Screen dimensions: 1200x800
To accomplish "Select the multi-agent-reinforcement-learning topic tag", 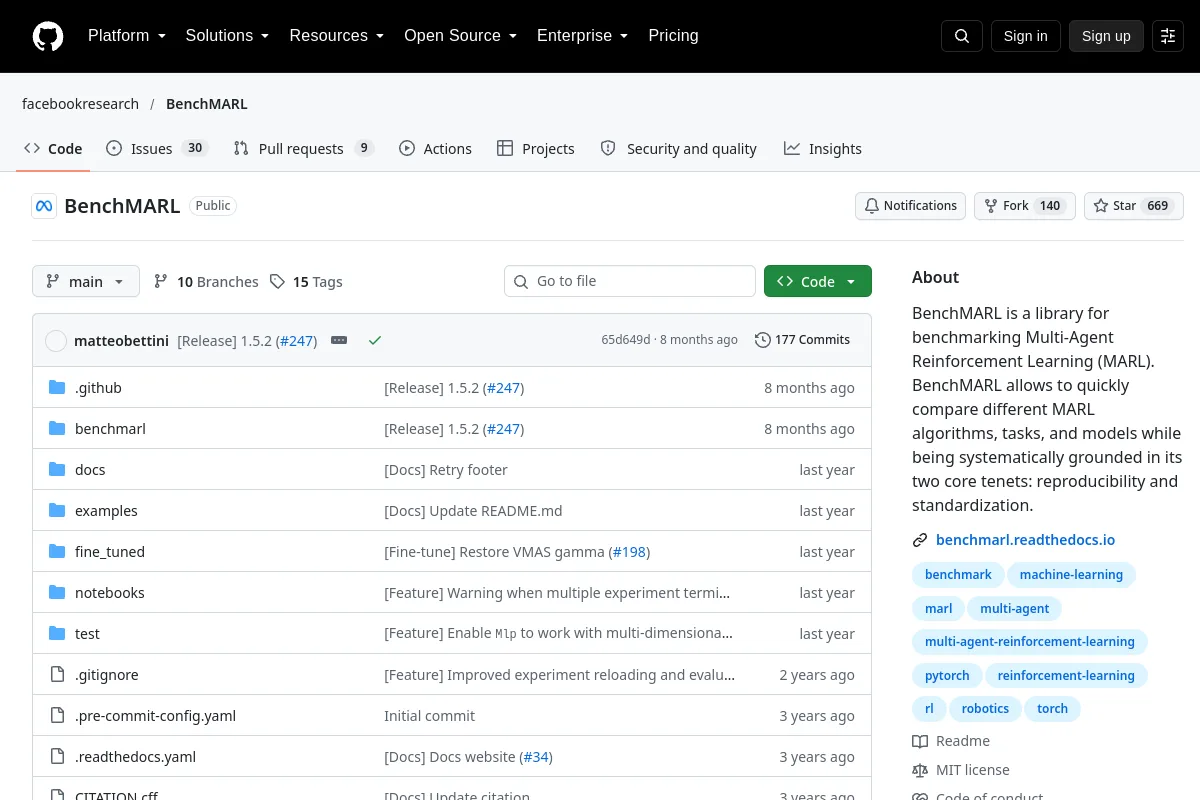I will point(1030,642).
